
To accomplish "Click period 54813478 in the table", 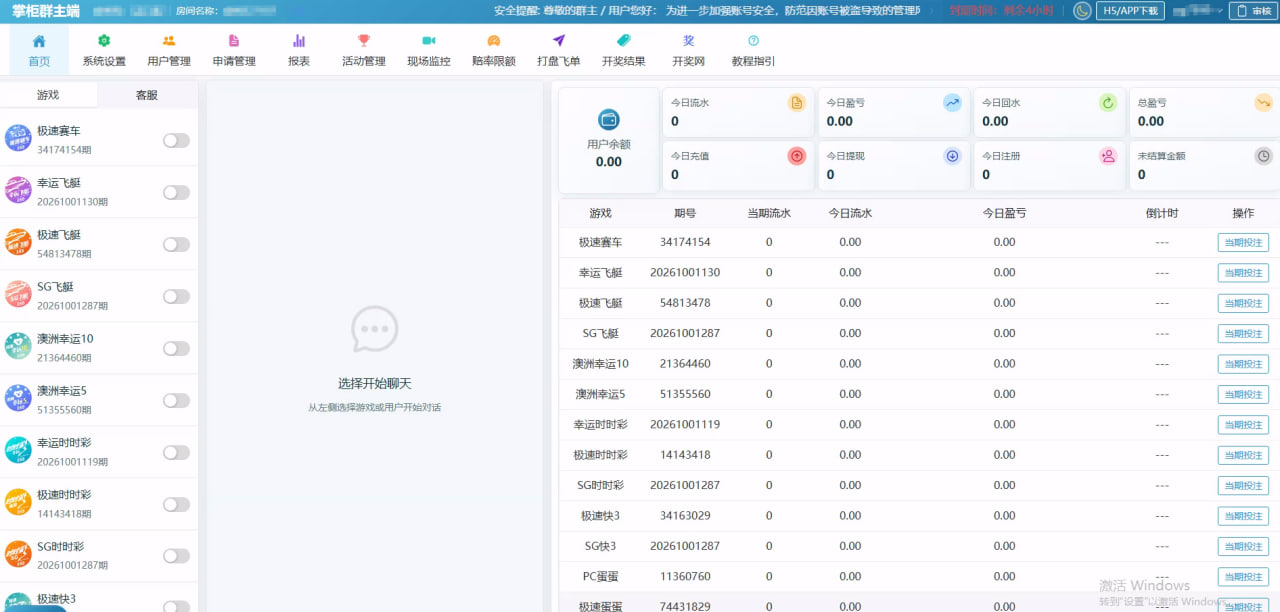I will pyautogui.click(x=685, y=303).
